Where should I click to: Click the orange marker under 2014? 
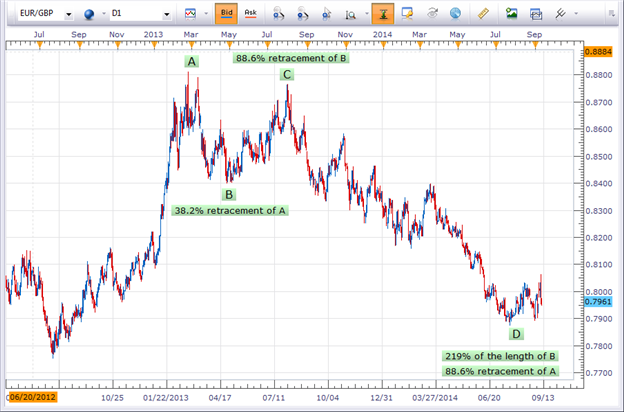383,46
